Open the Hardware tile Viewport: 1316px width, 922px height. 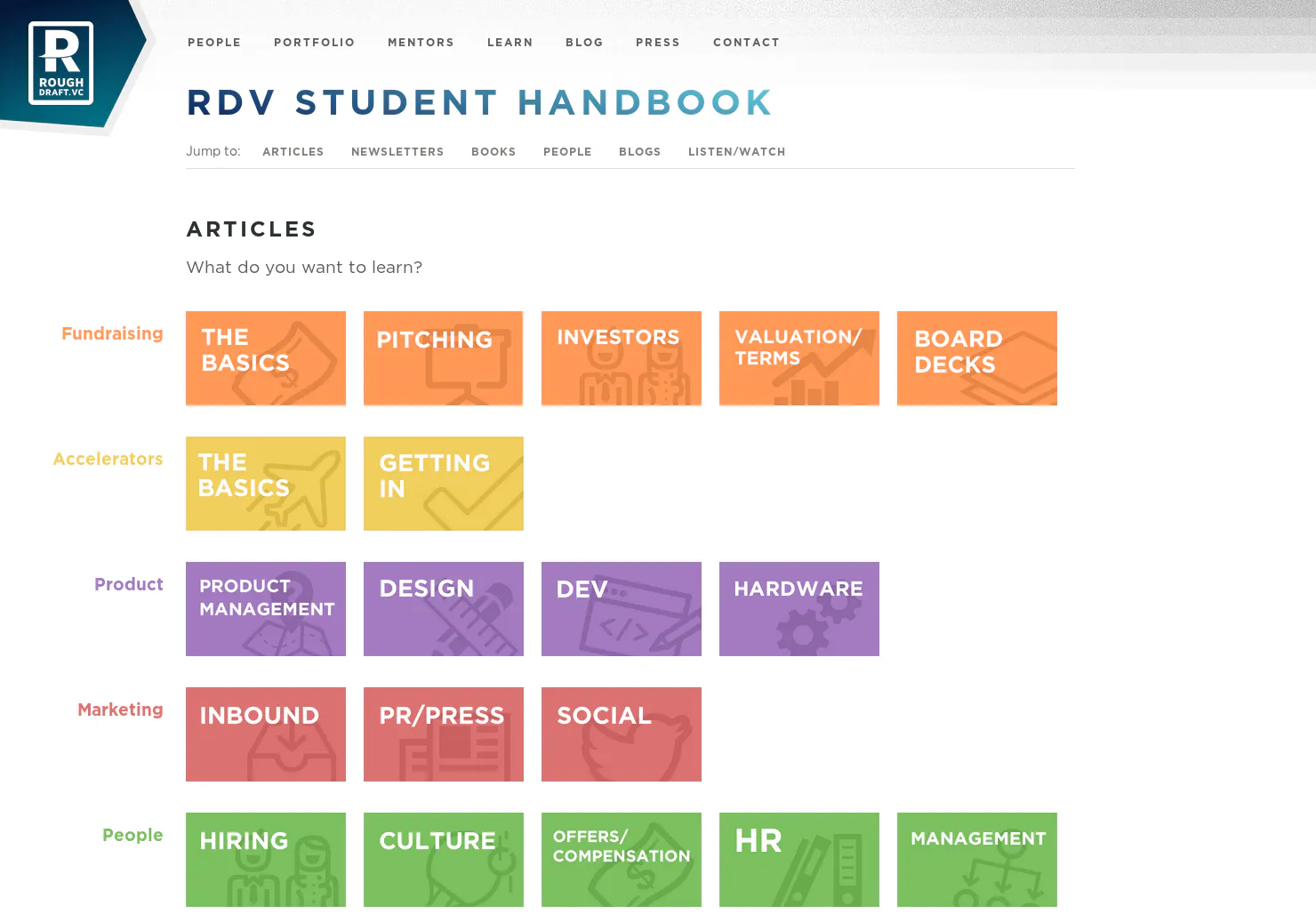799,609
